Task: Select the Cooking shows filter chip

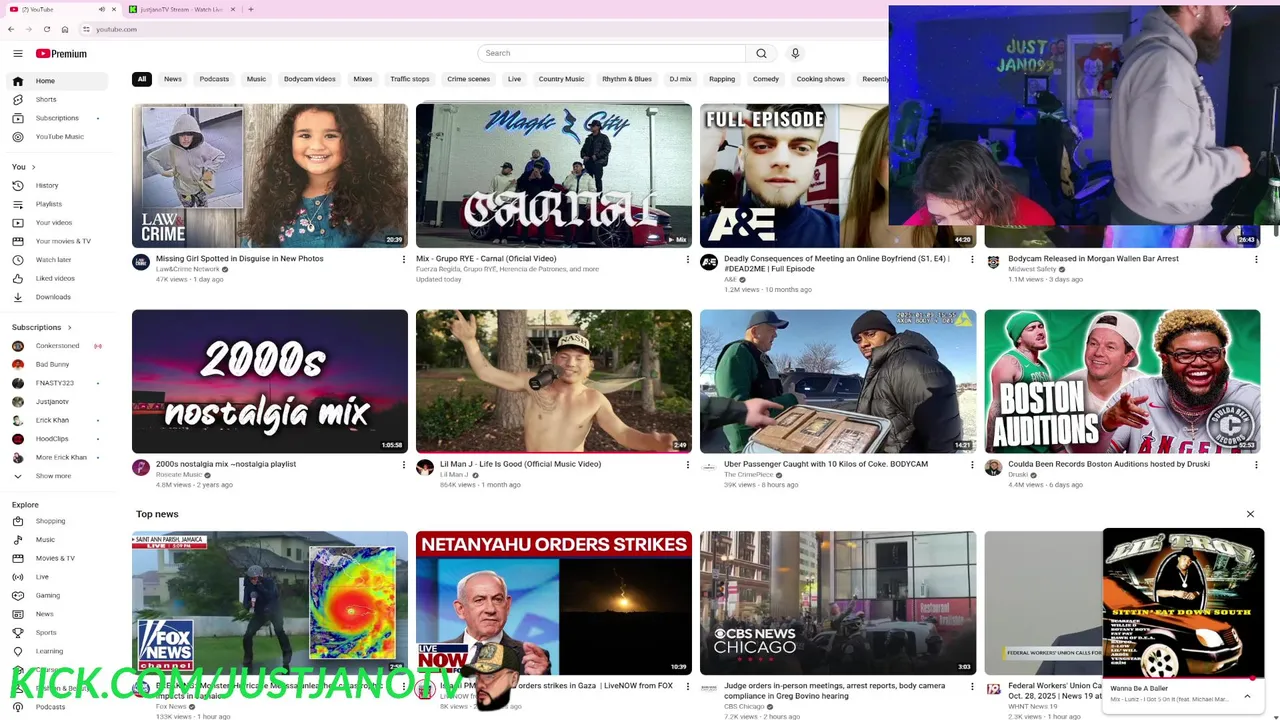Action: click(821, 79)
